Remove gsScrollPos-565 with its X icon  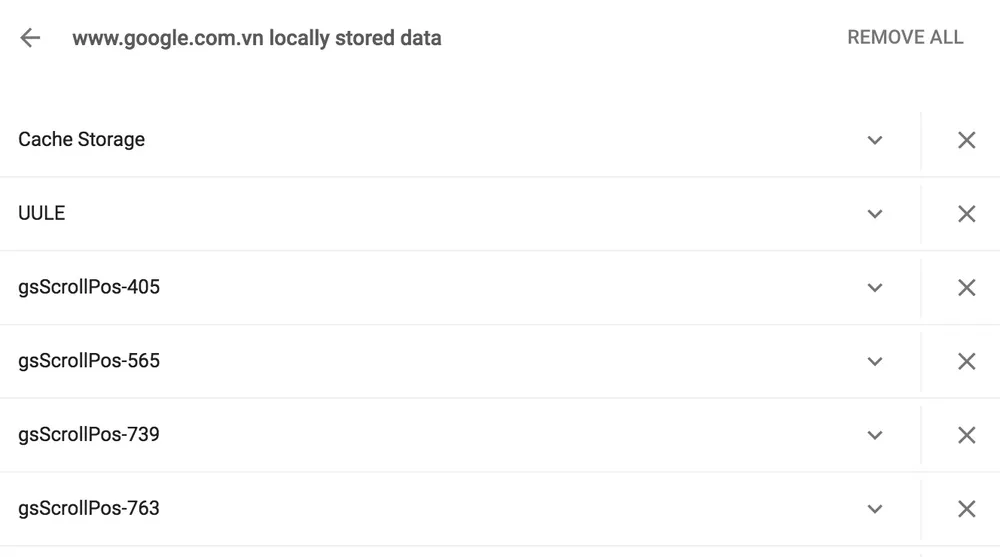[966, 361]
